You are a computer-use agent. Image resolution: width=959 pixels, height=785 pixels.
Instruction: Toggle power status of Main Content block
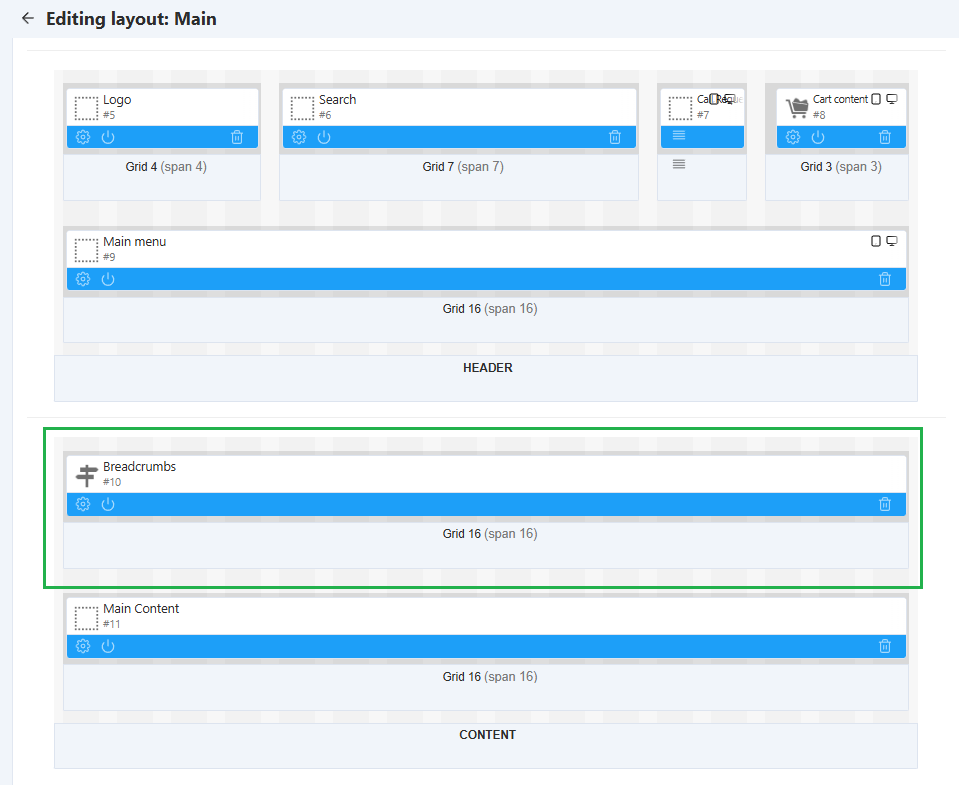108,646
